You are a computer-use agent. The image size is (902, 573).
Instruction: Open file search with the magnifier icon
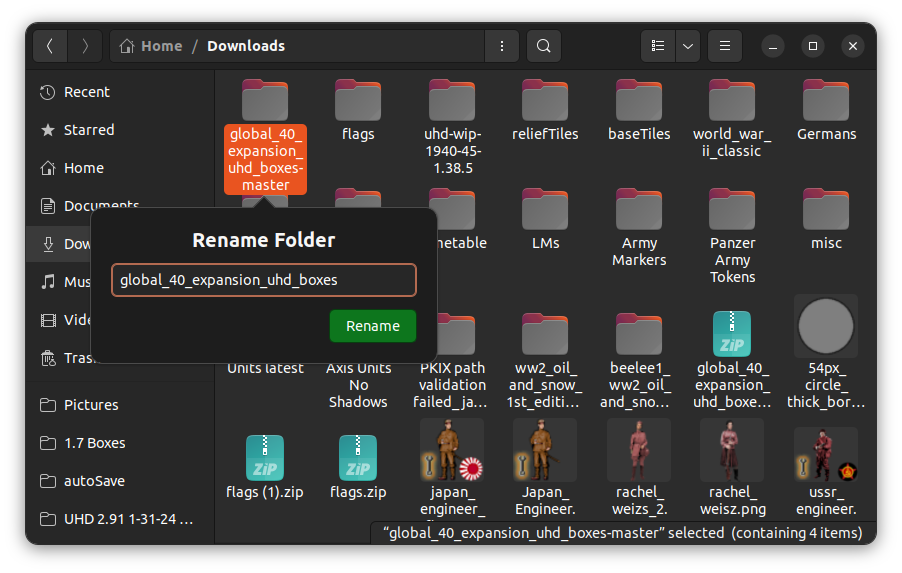tap(544, 46)
